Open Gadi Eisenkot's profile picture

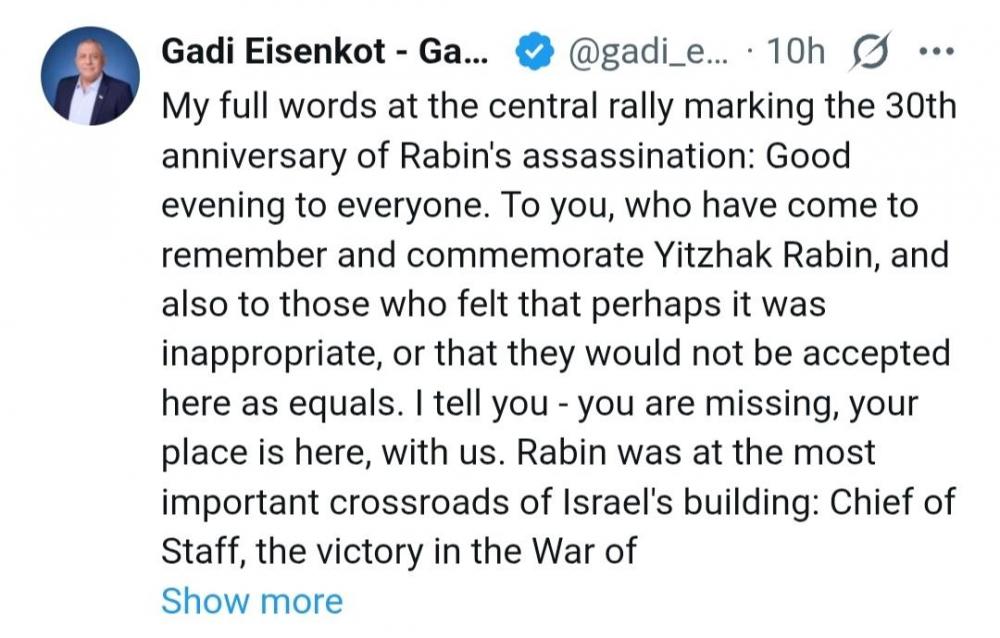90,77
